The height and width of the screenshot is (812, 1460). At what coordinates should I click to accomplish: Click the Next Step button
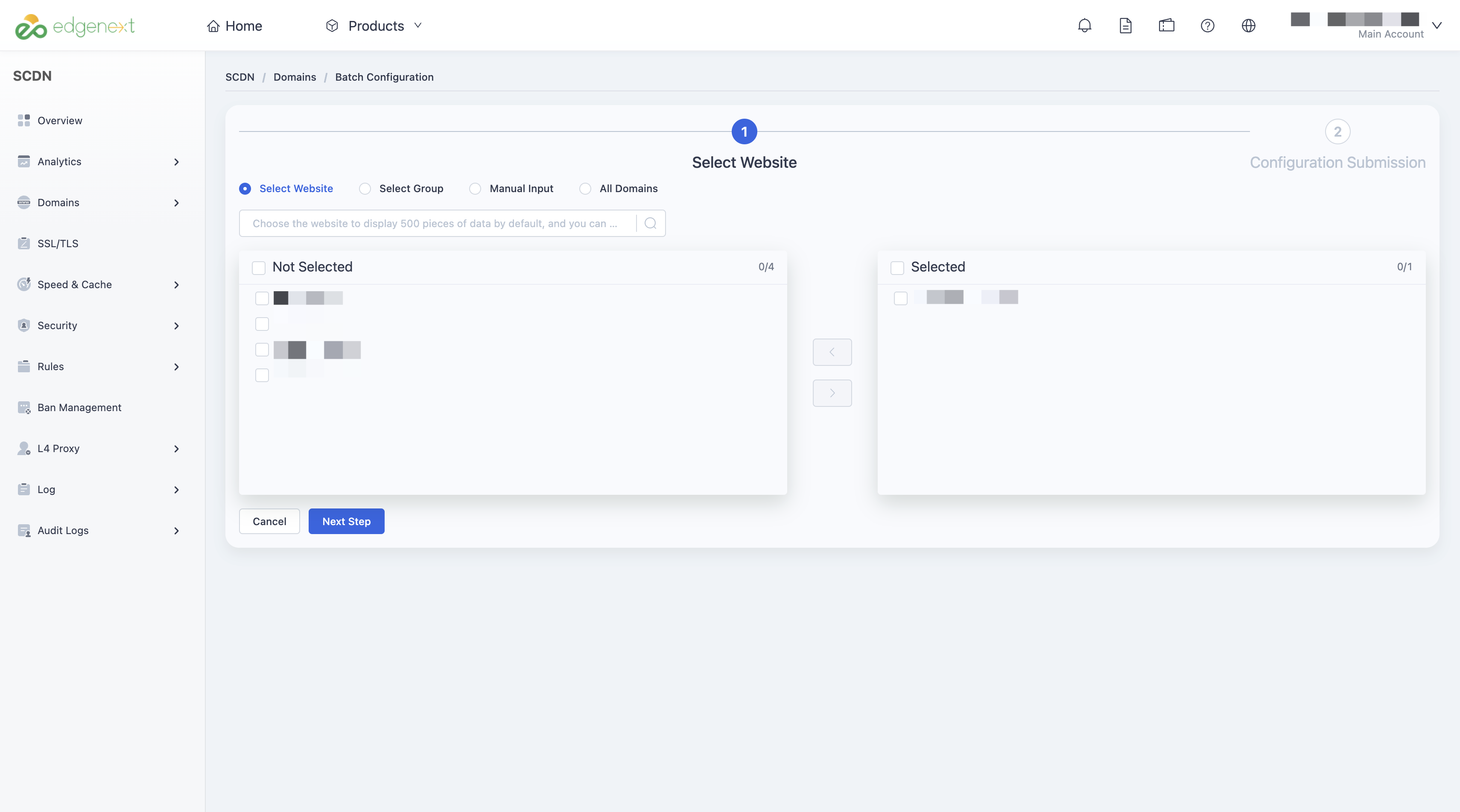346,521
